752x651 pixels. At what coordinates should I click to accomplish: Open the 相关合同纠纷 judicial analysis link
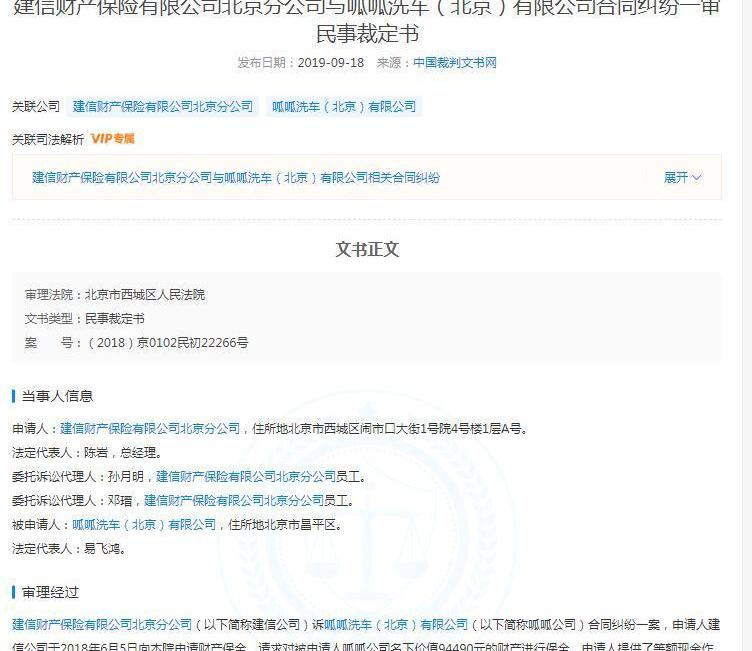(236, 178)
